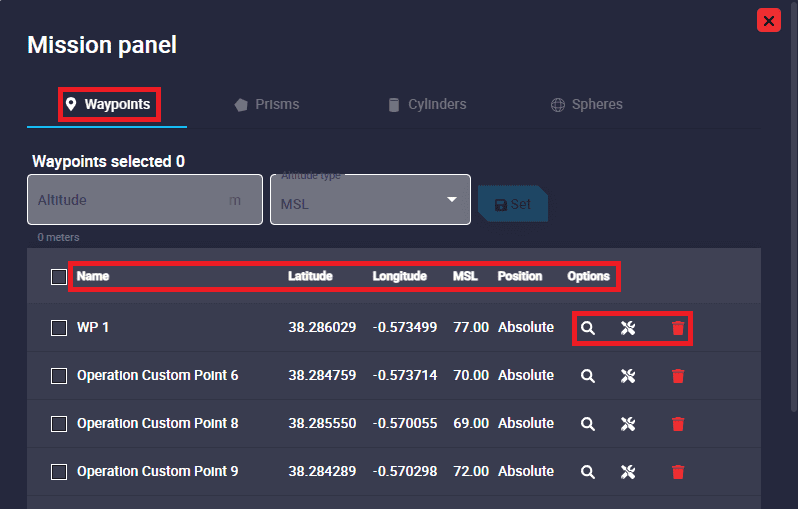Click the magnifier icon for WP 1
This screenshot has width=798, height=509.
588,328
